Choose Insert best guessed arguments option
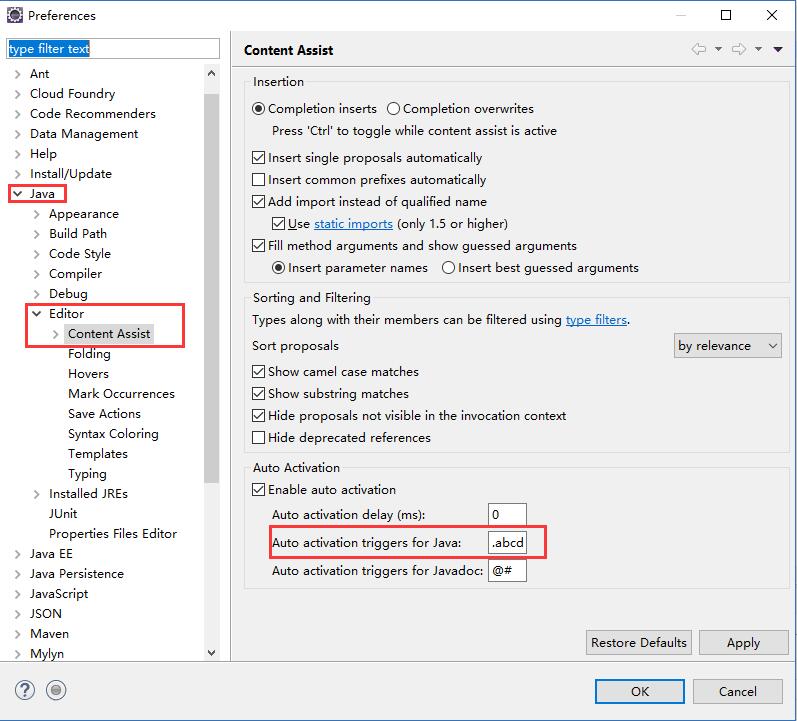Screen dimensions: 797x721 point(449,268)
